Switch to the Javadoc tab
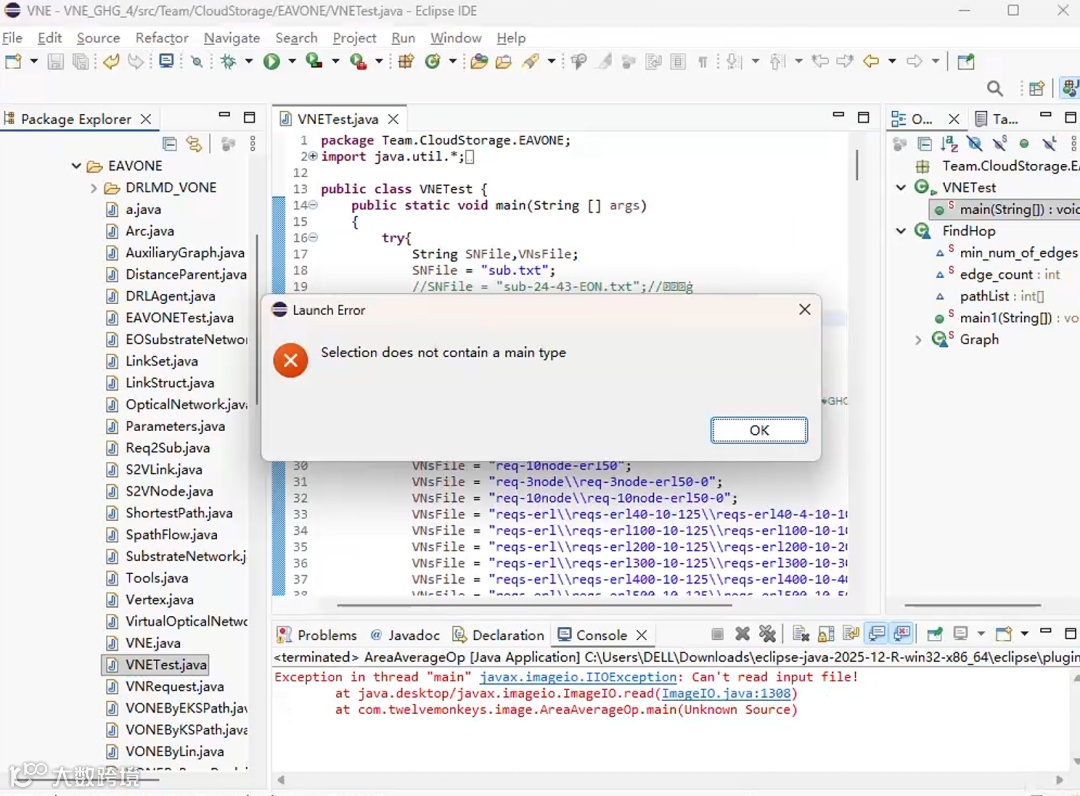The height and width of the screenshot is (796, 1080). point(405,635)
